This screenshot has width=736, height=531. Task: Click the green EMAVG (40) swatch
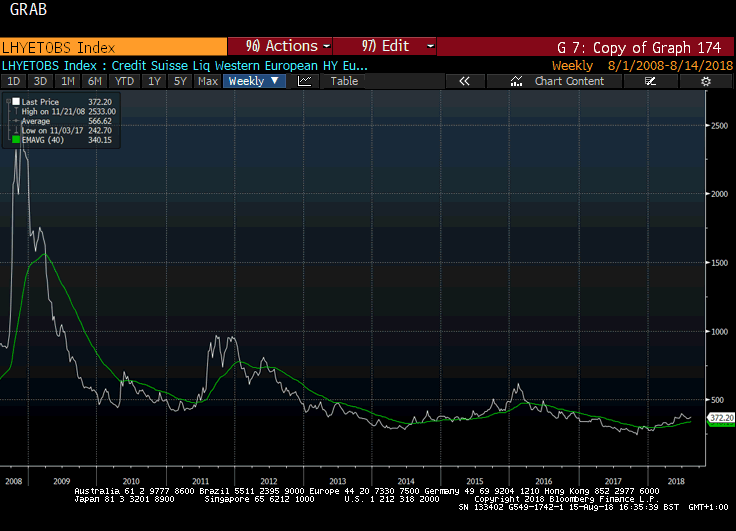click(x=16, y=140)
